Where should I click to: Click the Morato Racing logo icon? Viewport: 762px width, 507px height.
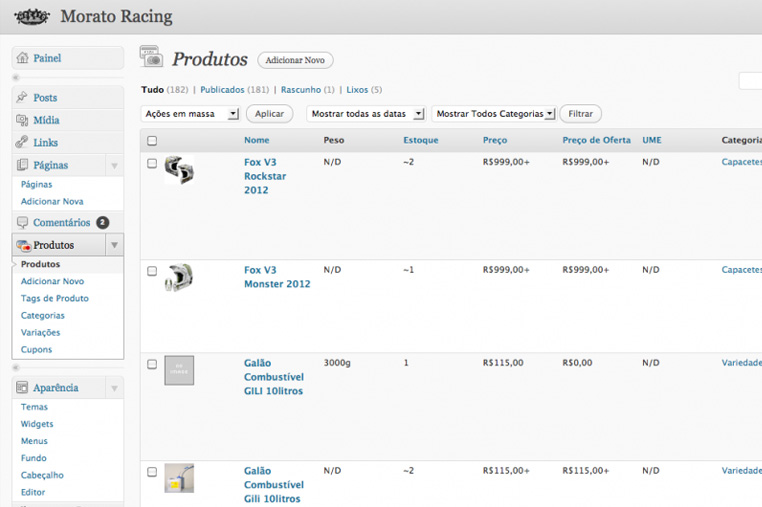32,16
